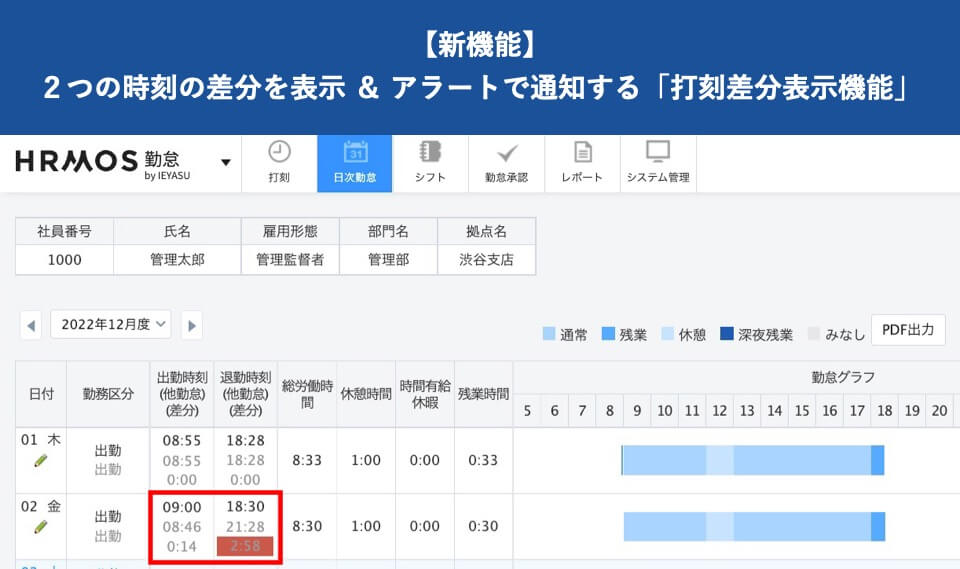Click the 管理部 department cell
960x569 pixels.
pos(388,260)
